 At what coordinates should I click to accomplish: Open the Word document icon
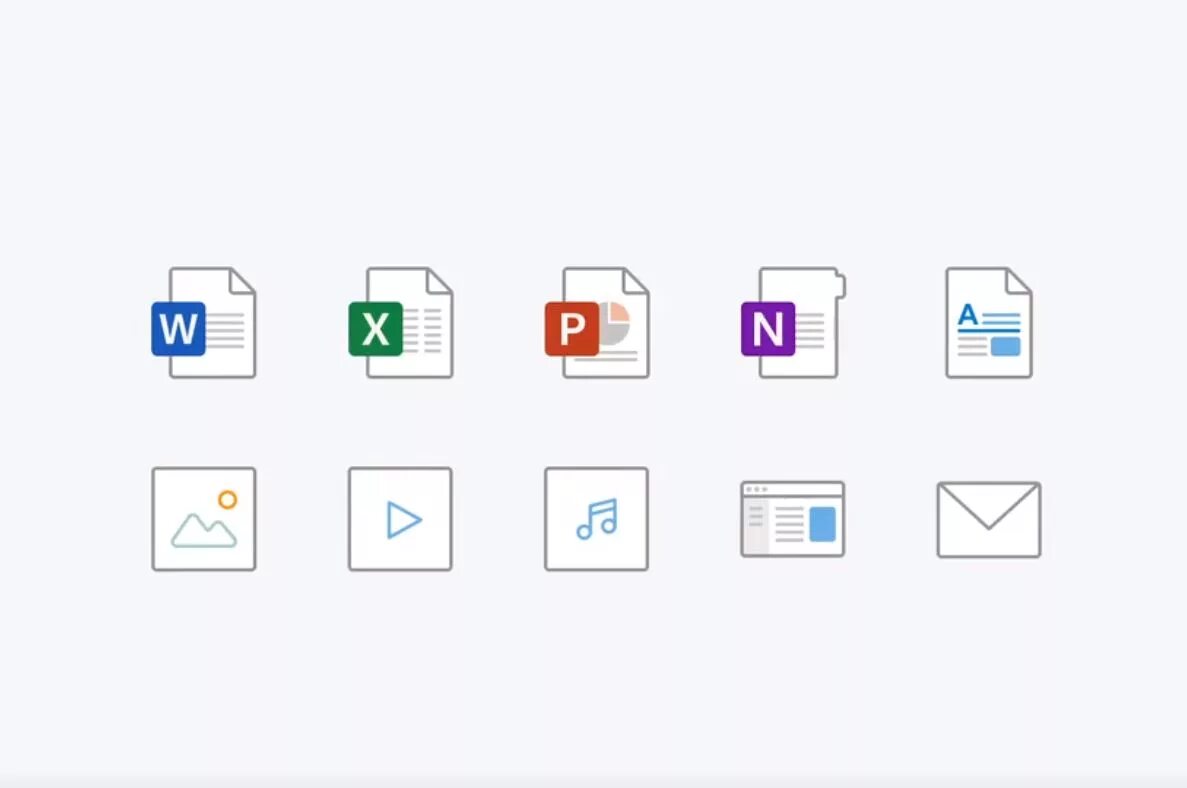click(204, 322)
